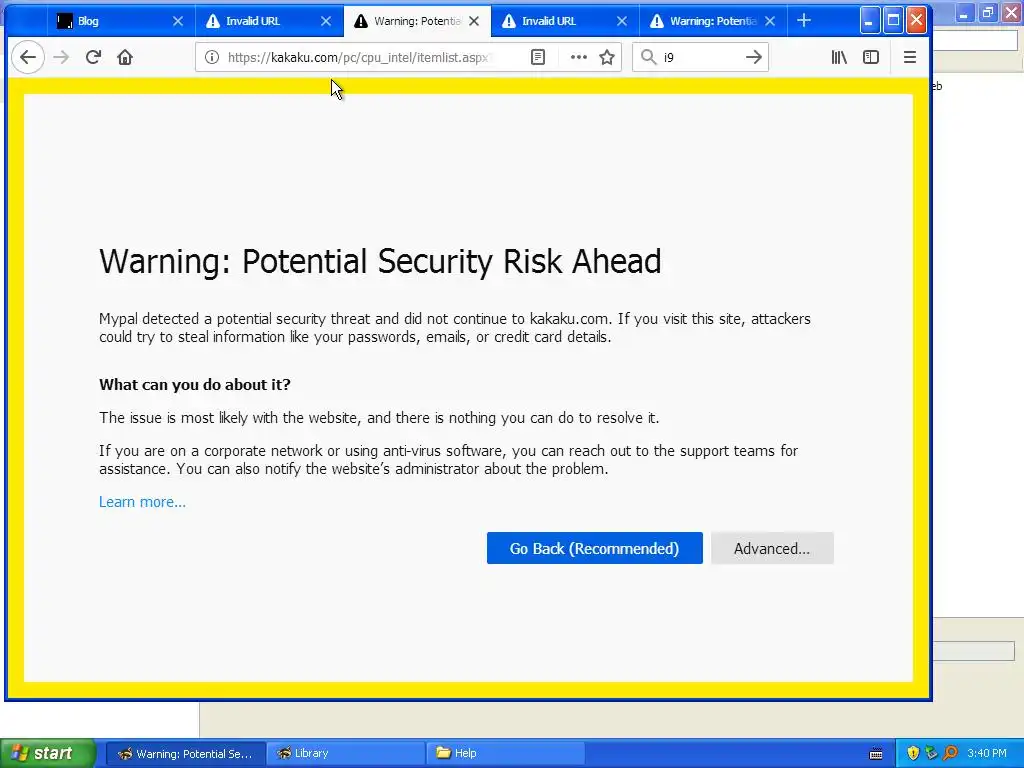Image resolution: width=1024 pixels, height=768 pixels.
Task: Click the magnifier system tray icon
Action: (950, 753)
